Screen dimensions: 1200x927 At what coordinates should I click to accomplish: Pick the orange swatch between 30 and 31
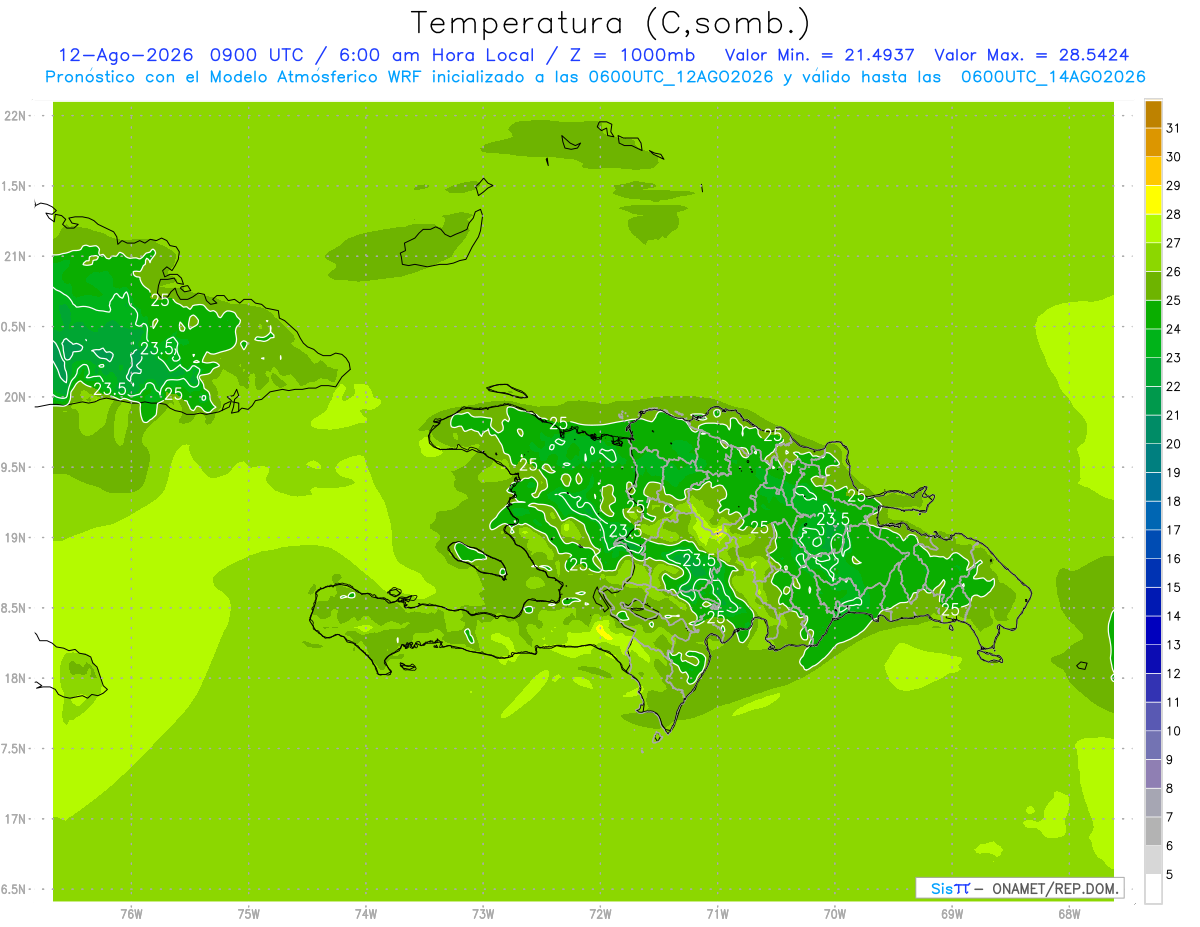click(x=1153, y=142)
